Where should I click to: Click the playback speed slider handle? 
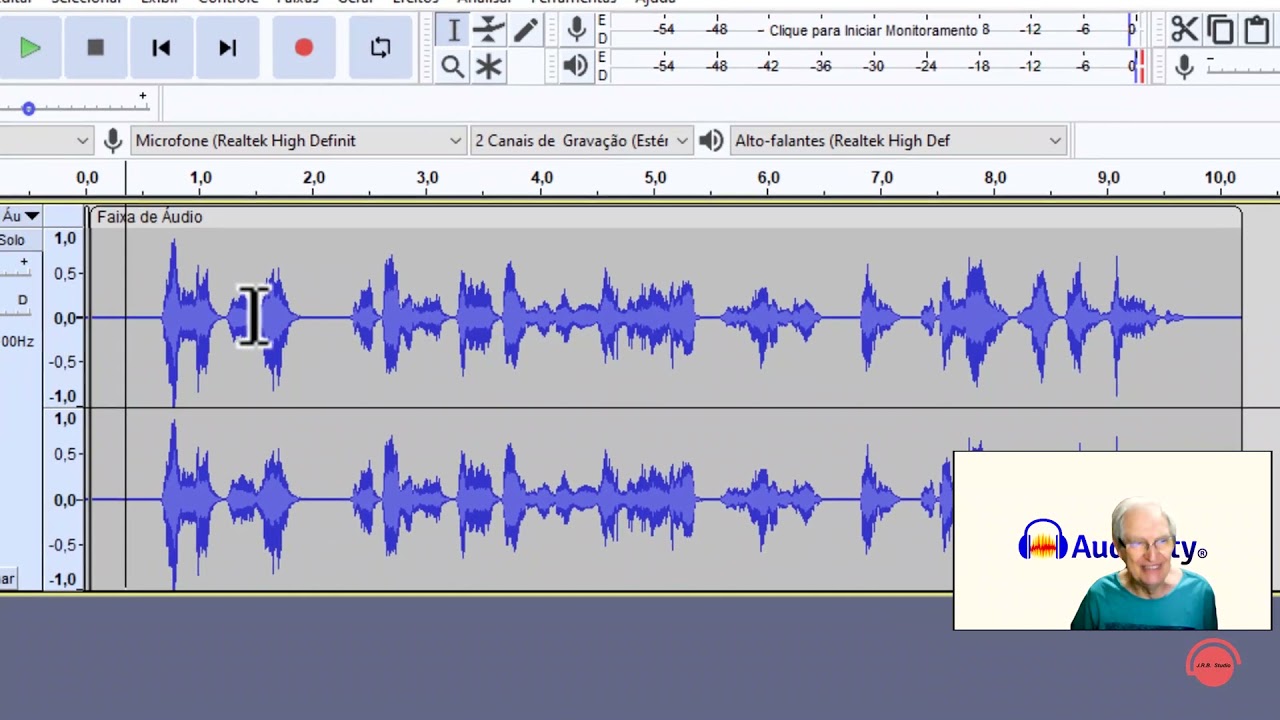28,108
